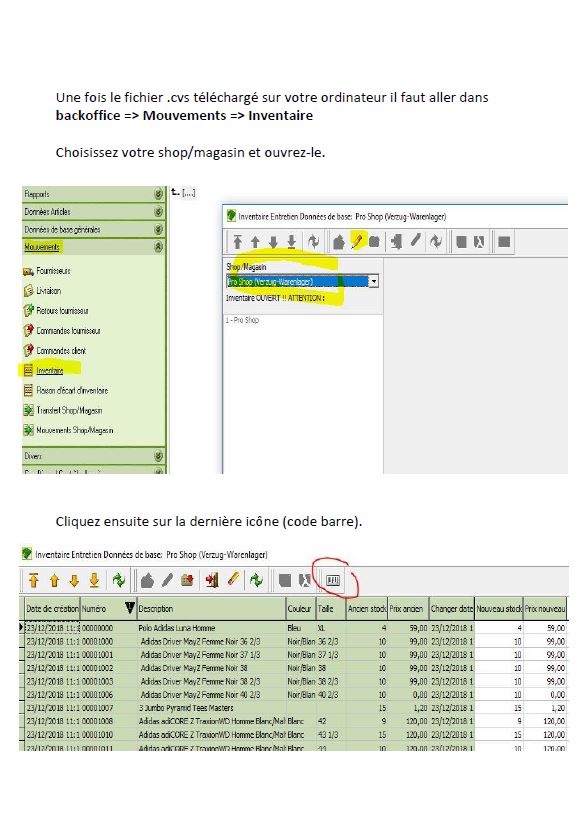
Task: Click the Numéro column sort arrow
Action: 130,608
